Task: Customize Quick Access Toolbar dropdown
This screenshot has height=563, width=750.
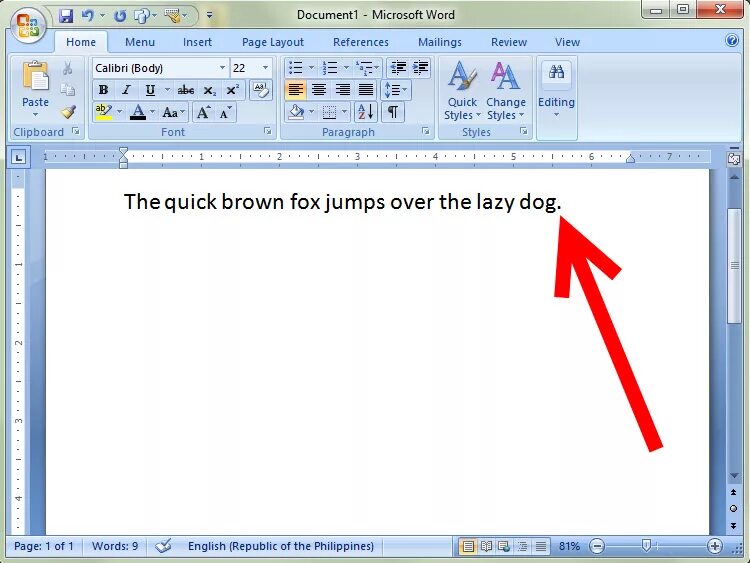Action: pyautogui.click(x=210, y=15)
